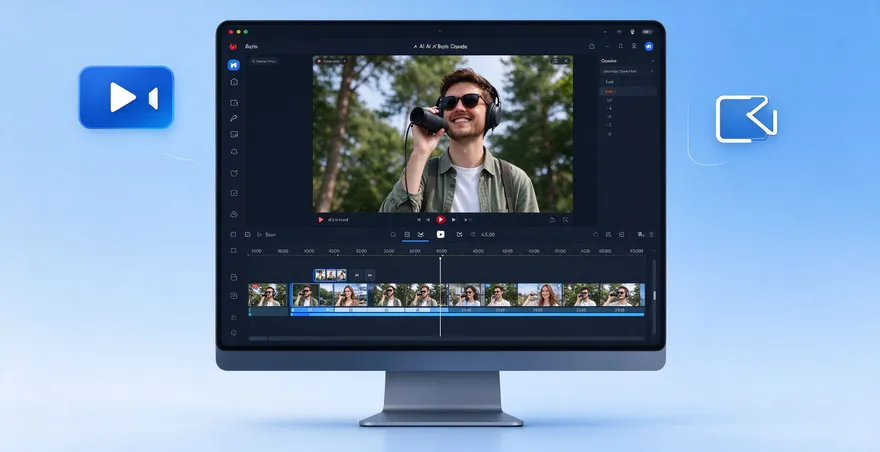Click the 4.5.00 value in the timeline toolbar
This screenshot has height=452, width=880.
point(488,235)
